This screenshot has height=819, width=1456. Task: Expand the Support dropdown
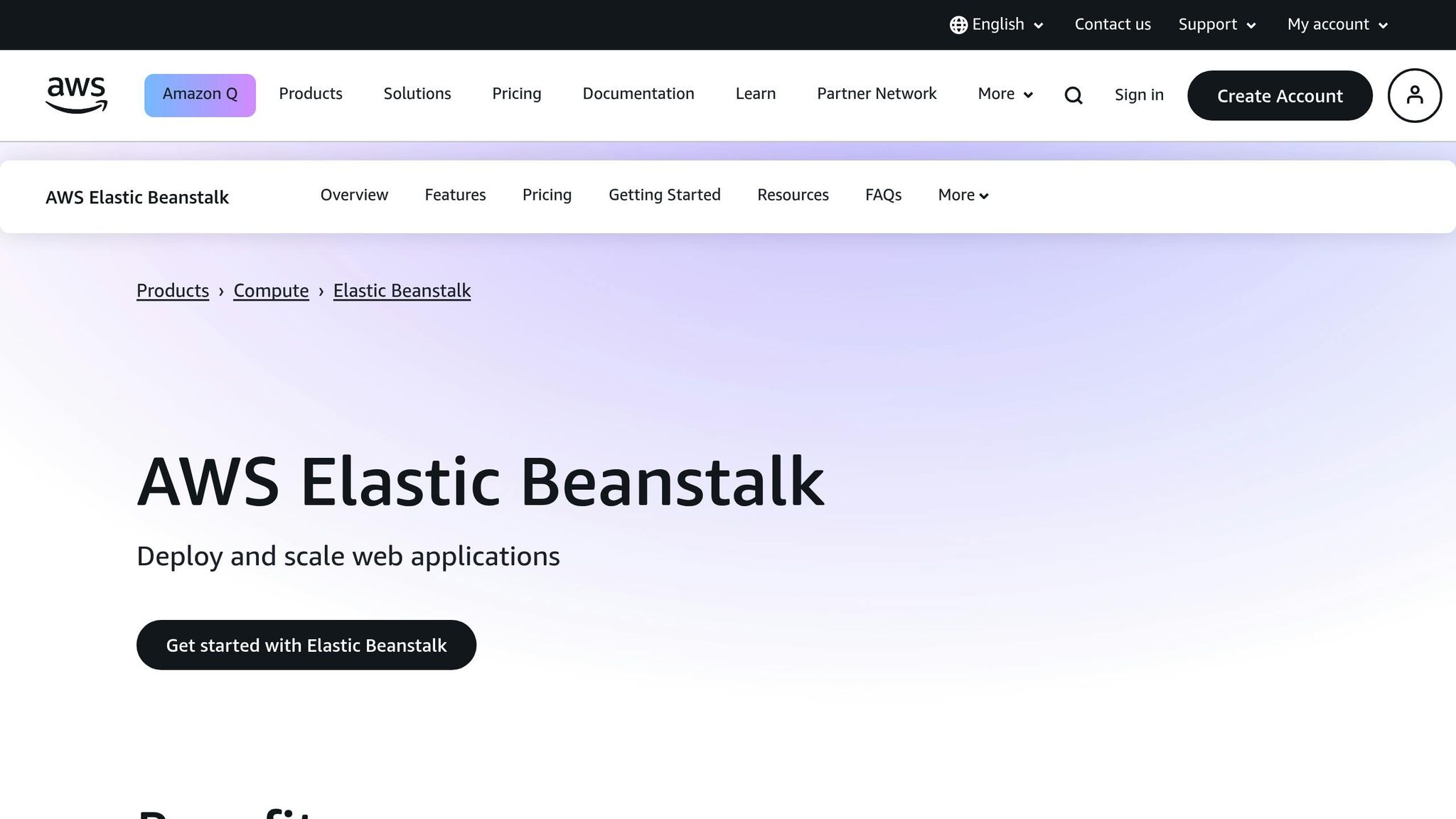click(1217, 25)
